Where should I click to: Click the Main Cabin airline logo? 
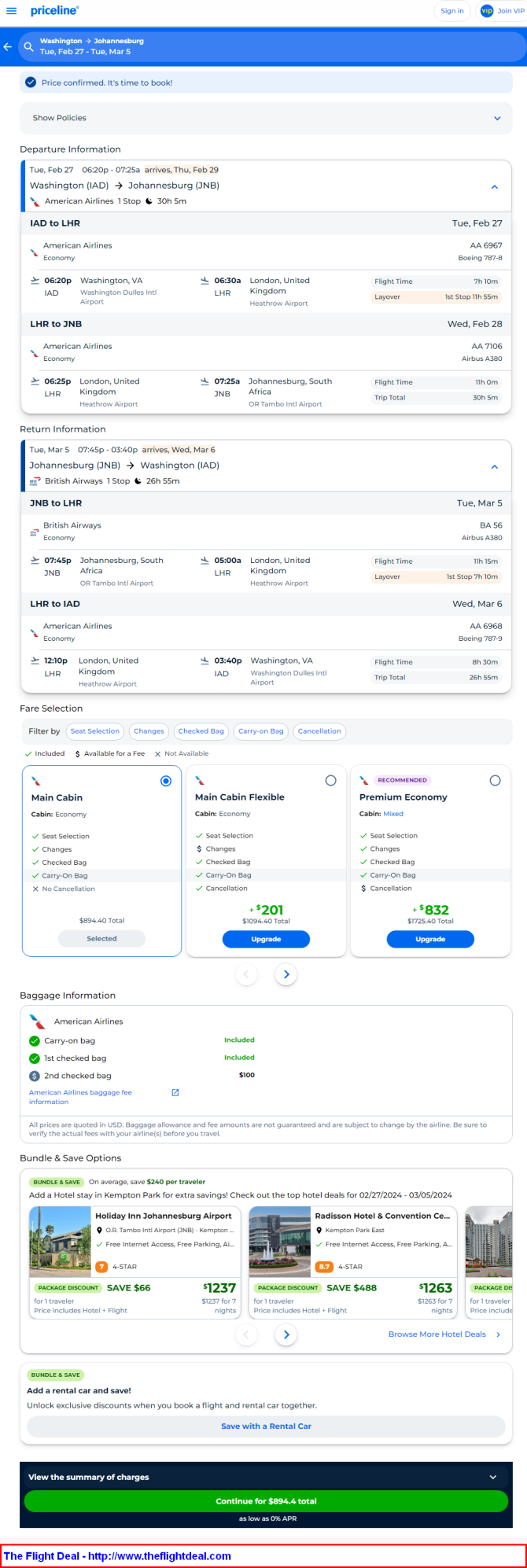point(35,781)
